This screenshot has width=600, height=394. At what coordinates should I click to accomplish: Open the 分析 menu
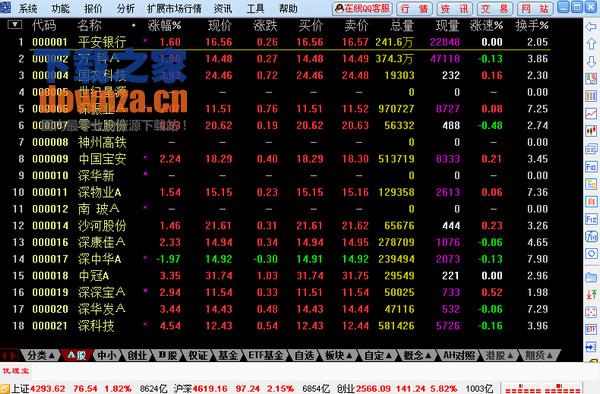click(x=126, y=8)
